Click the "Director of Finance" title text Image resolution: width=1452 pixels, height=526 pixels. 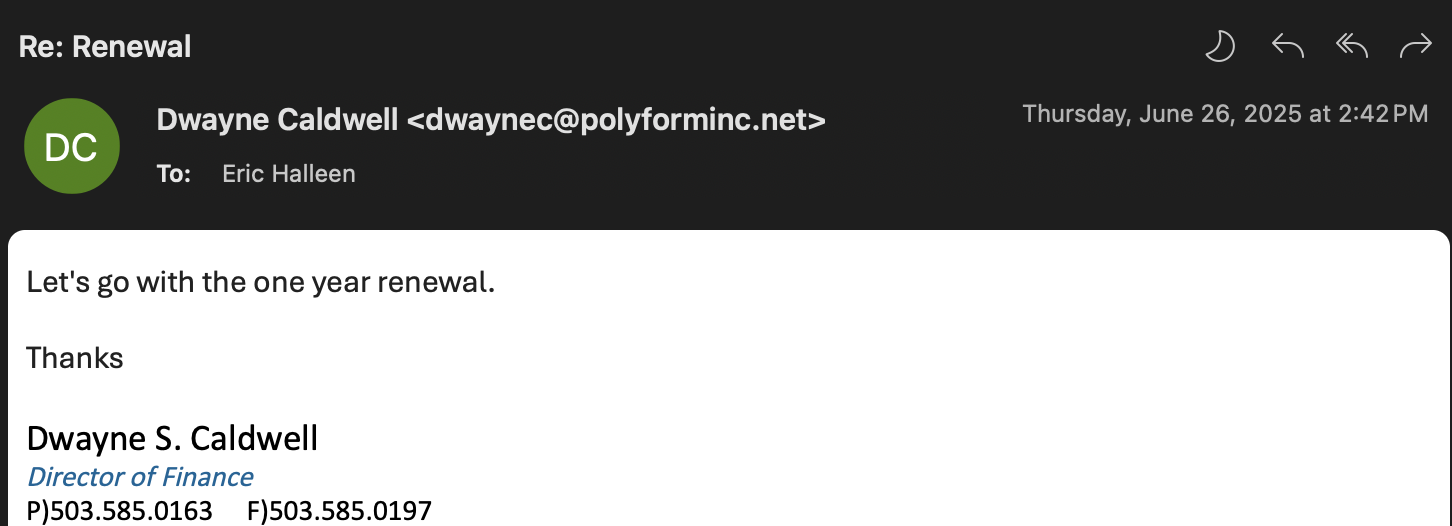[x=140, y=476]
